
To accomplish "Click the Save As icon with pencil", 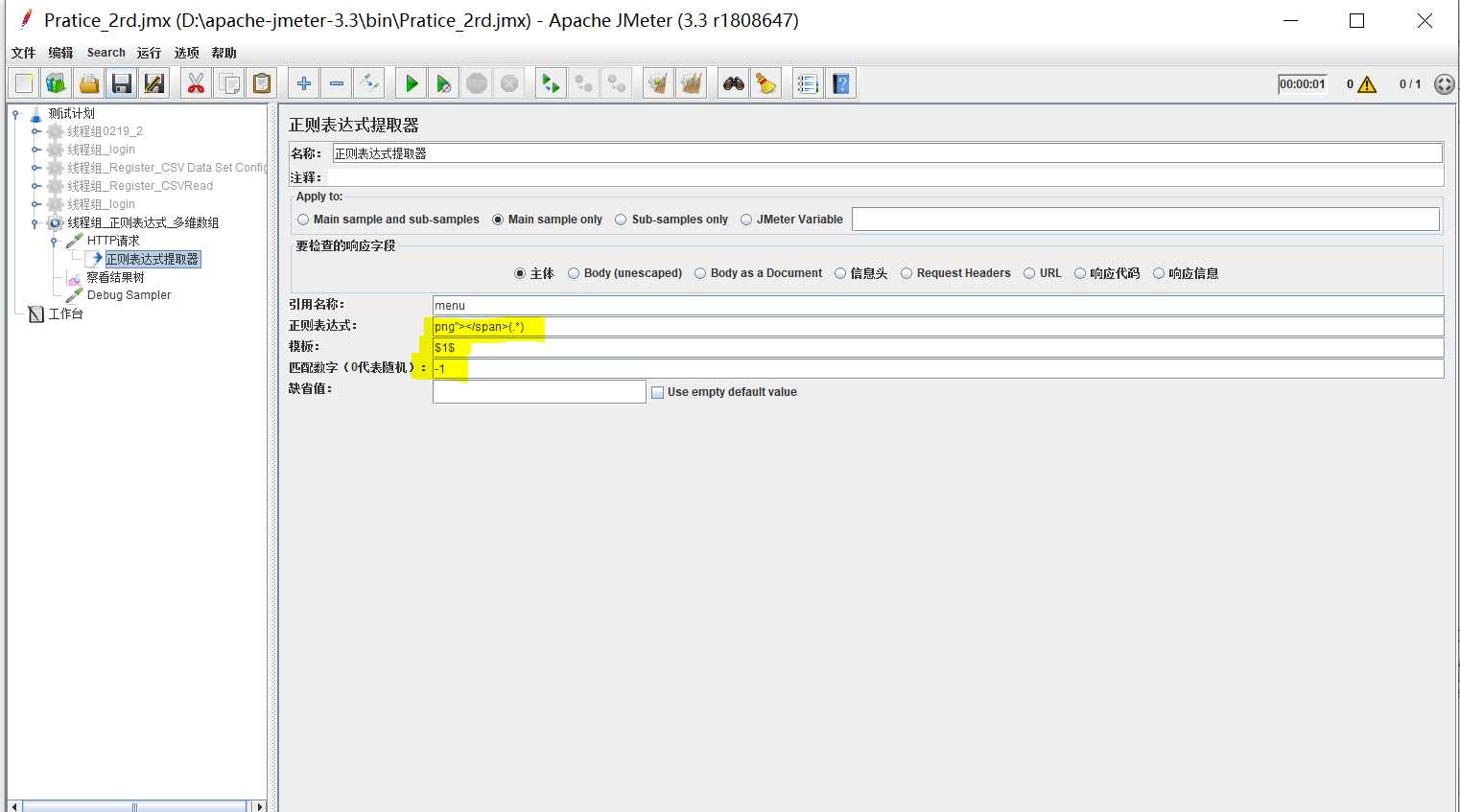I will [153, 83].
